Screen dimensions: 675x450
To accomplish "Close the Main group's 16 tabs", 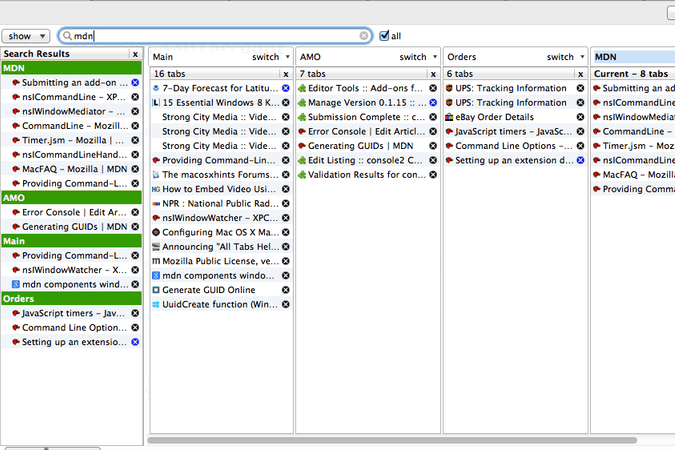I will (285, 74).
